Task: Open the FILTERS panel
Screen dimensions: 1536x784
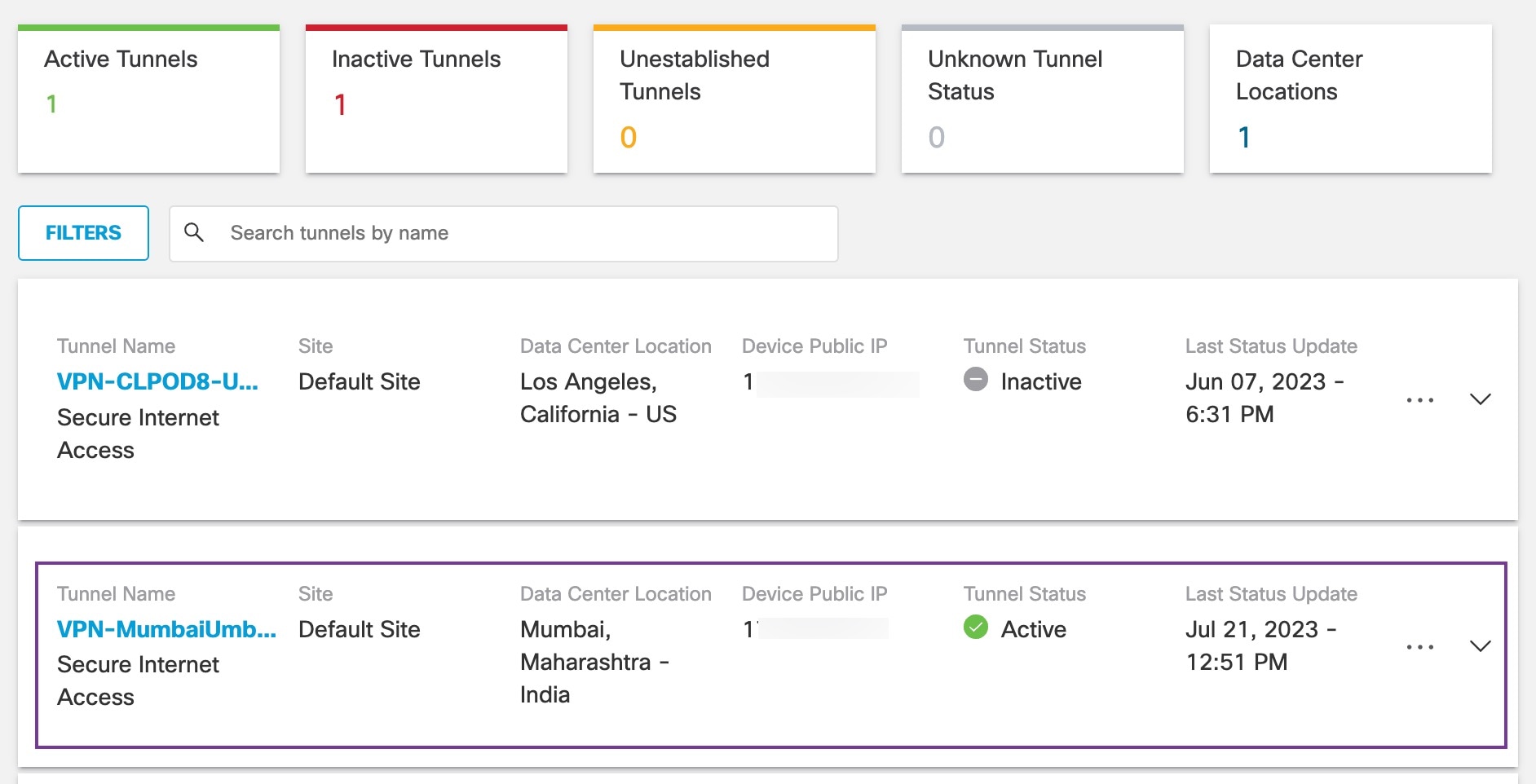Action: (x=82, y=233)
